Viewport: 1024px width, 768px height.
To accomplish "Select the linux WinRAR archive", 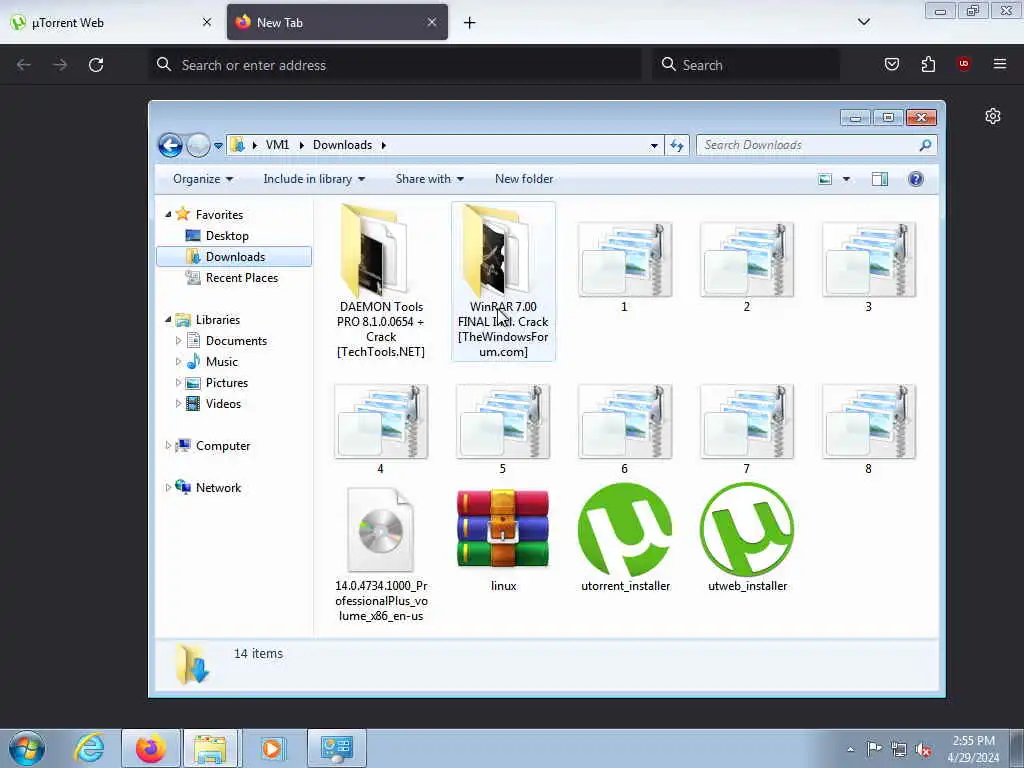I will click(x=503, y=539).
